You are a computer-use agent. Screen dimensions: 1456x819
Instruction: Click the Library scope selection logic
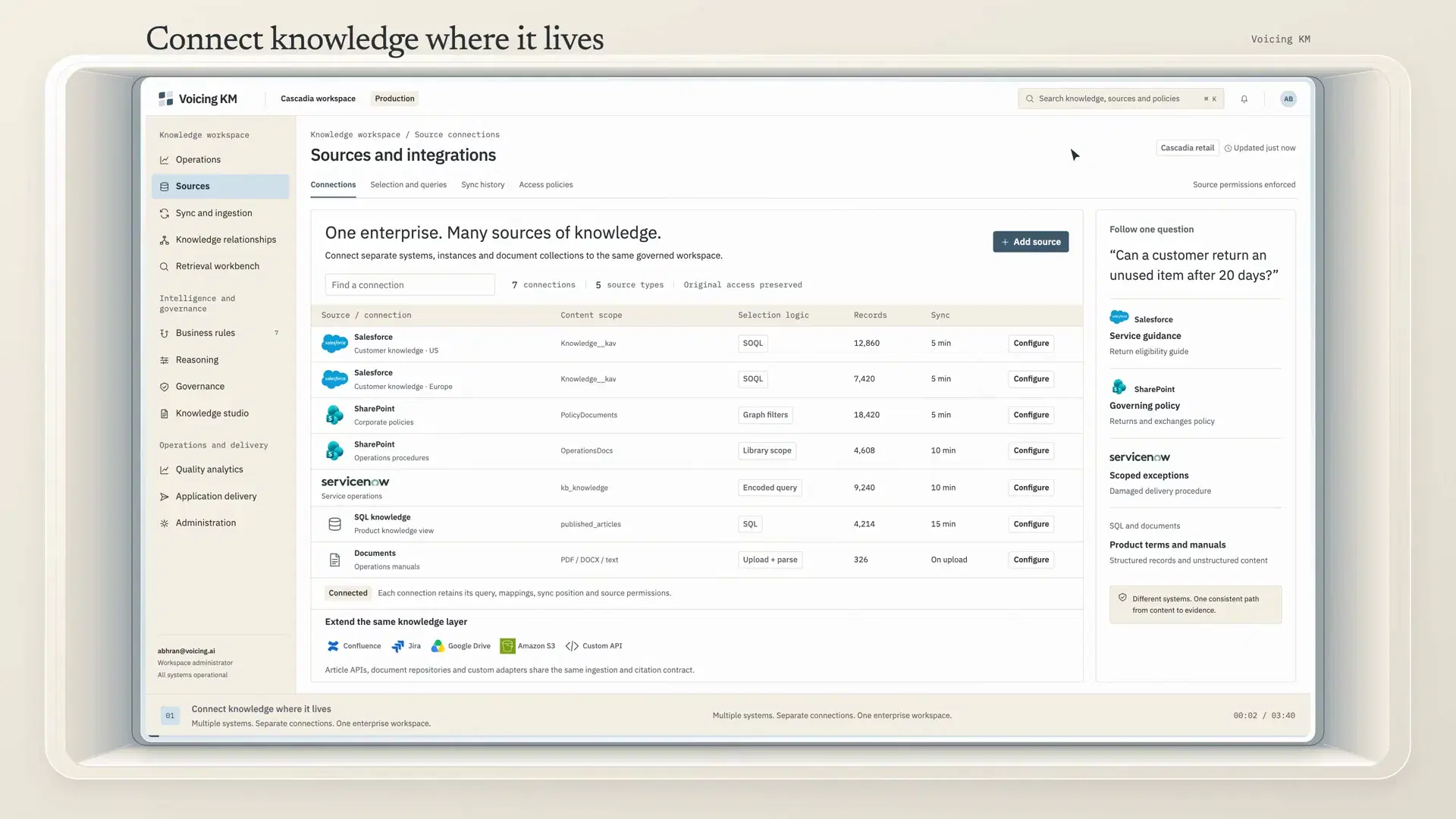click(767, 450)
